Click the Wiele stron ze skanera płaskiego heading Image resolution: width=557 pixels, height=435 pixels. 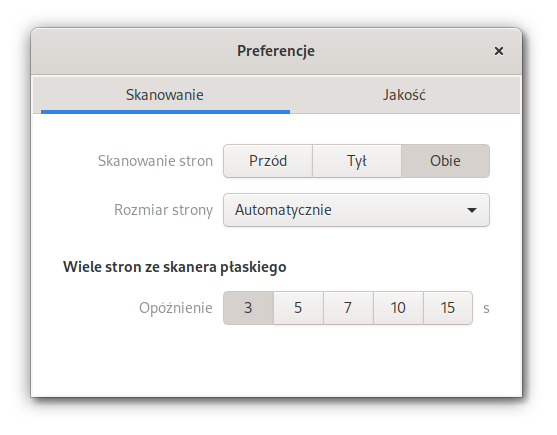click(175, 267)
